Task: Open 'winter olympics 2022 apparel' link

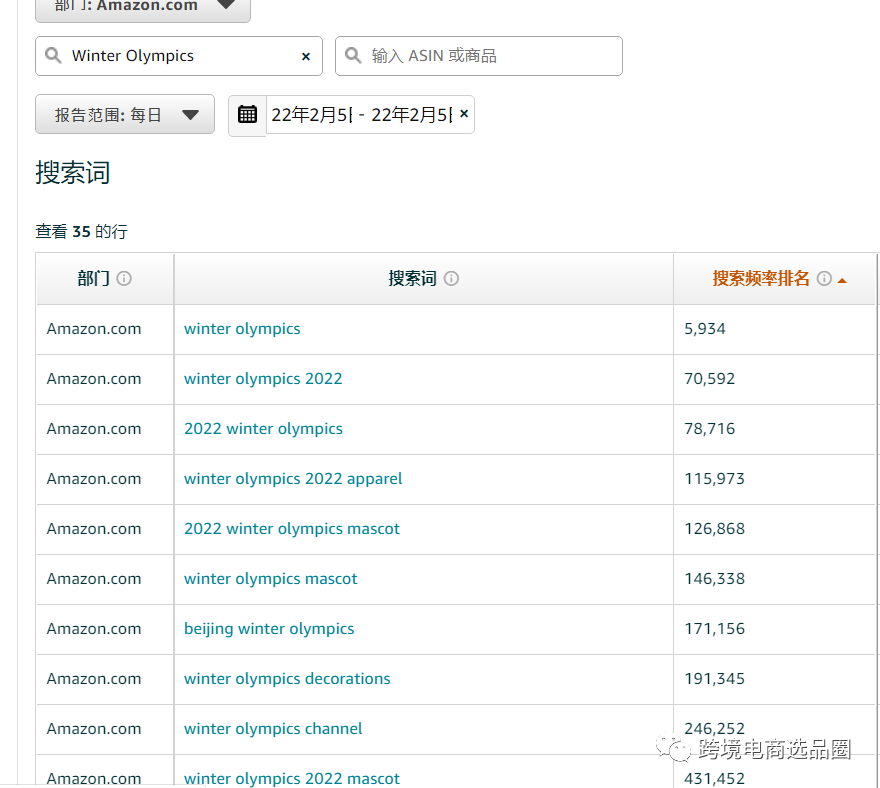Action: click(293, 479)
